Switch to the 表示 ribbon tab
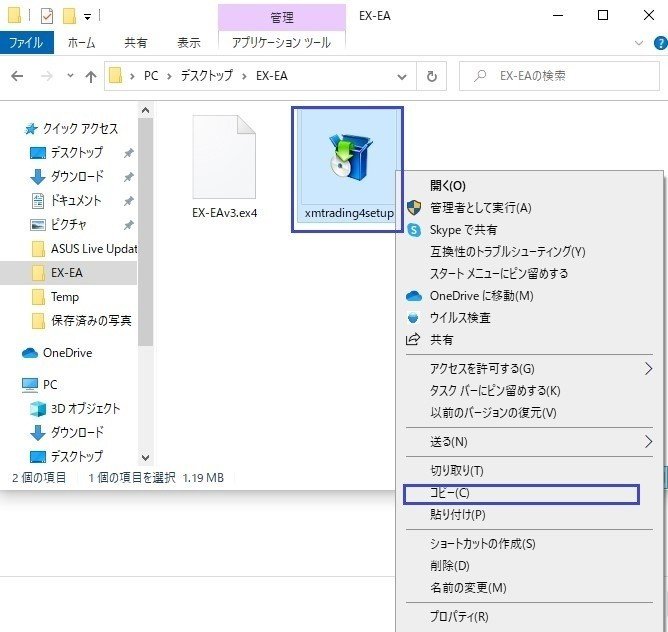 pos(189,43)
